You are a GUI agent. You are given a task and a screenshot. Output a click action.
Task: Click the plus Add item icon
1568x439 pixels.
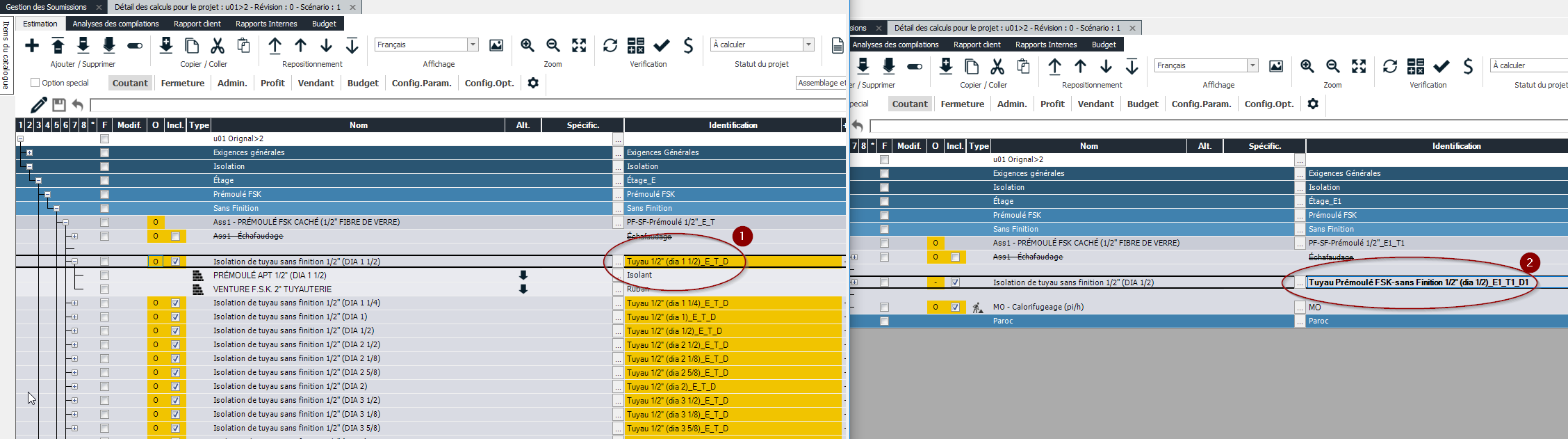[32, 46]
